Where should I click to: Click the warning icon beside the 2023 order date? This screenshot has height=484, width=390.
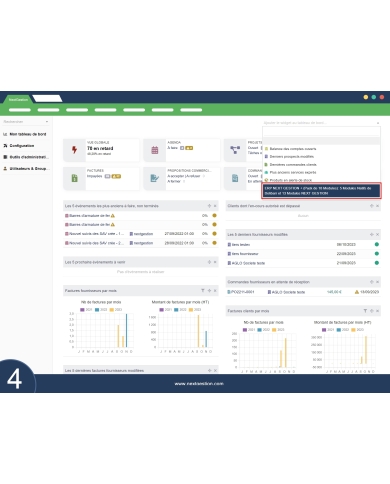point(357,292)
